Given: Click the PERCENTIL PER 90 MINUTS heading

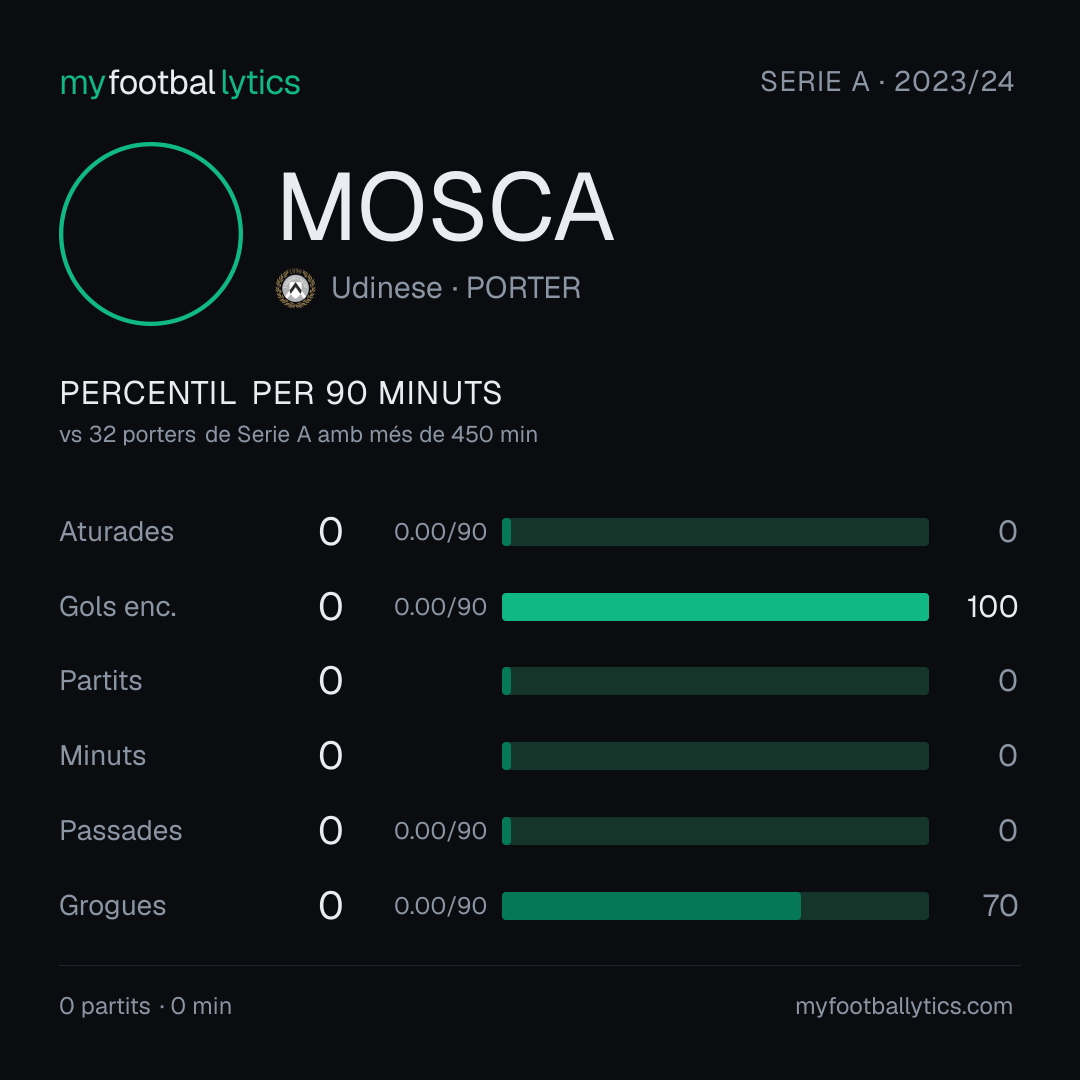Looking at the screenshot, I should 280,393.
